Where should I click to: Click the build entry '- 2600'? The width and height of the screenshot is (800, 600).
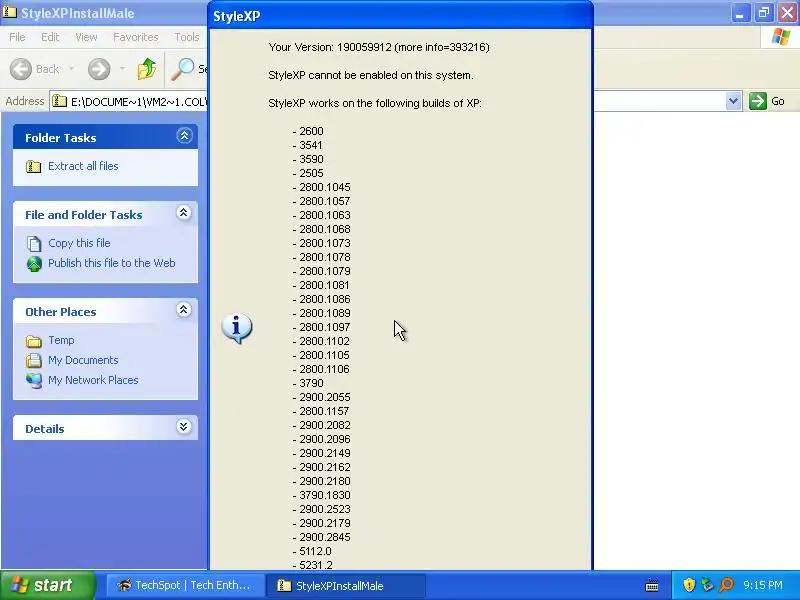(308, 131)
